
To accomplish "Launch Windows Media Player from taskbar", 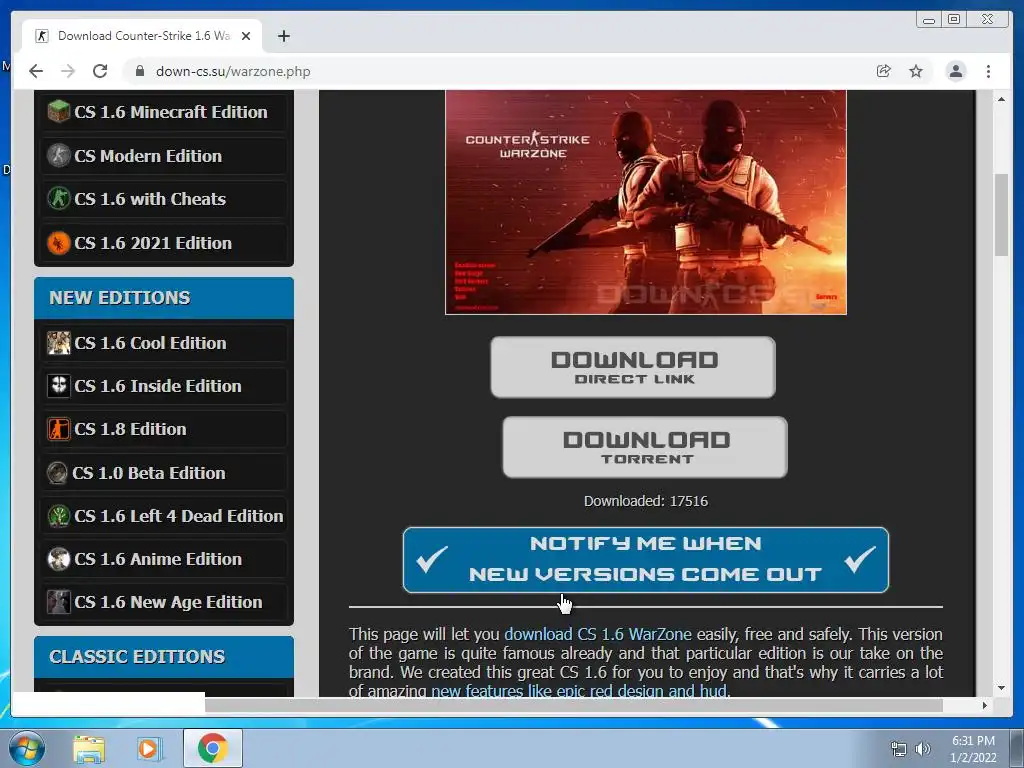I will pos(150,748).
